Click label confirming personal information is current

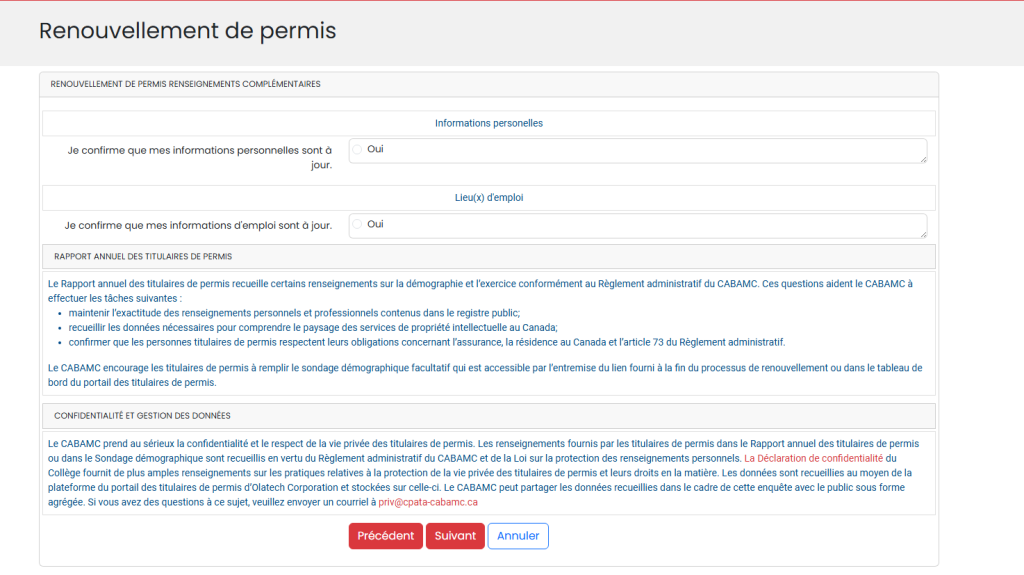[200, 157]
